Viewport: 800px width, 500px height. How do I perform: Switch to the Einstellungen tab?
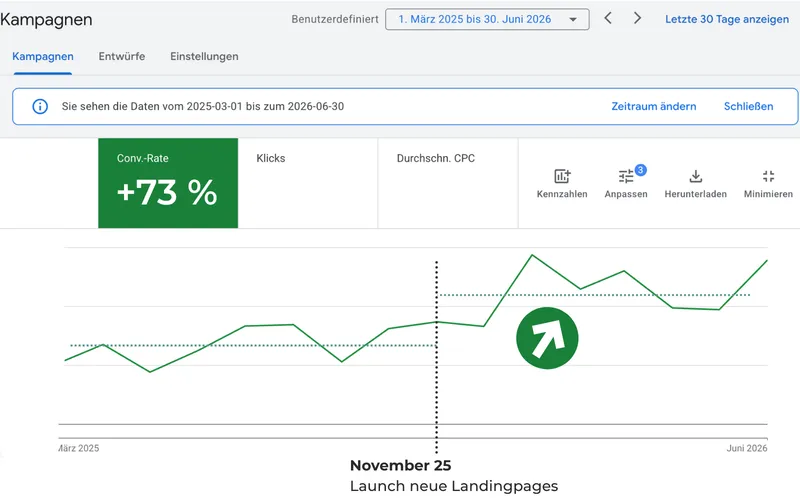point(204,57)
